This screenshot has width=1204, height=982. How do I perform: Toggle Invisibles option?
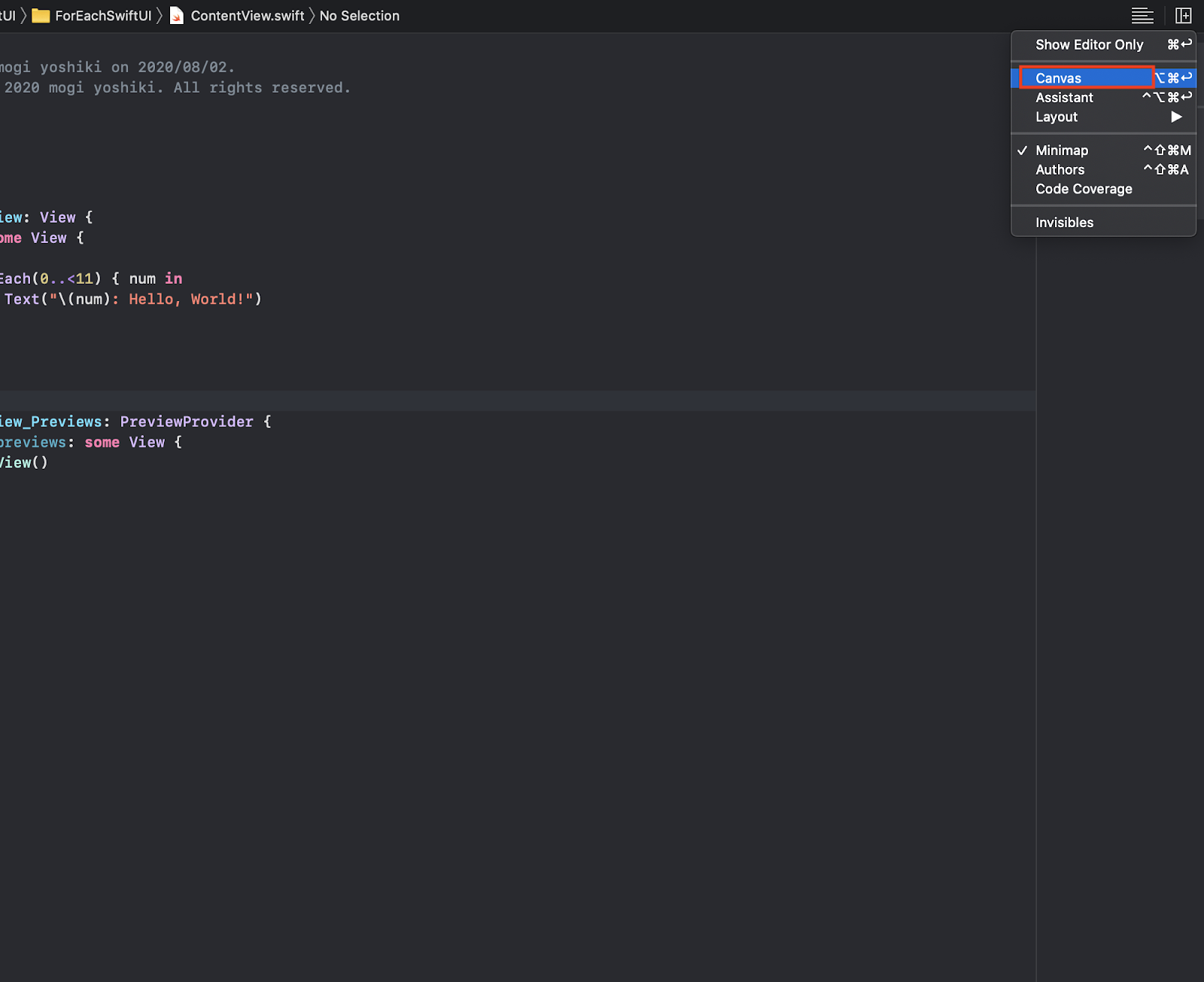click(1103, 222)
